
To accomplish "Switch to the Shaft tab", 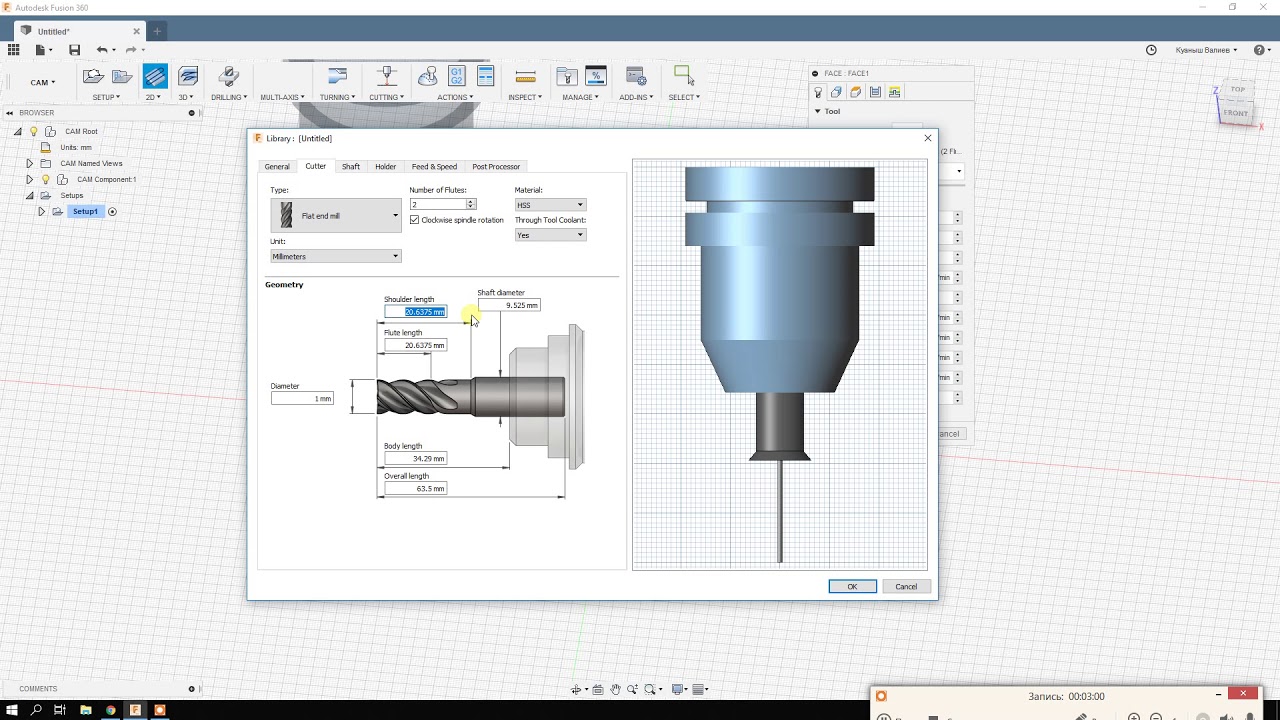I will (351, 166).
